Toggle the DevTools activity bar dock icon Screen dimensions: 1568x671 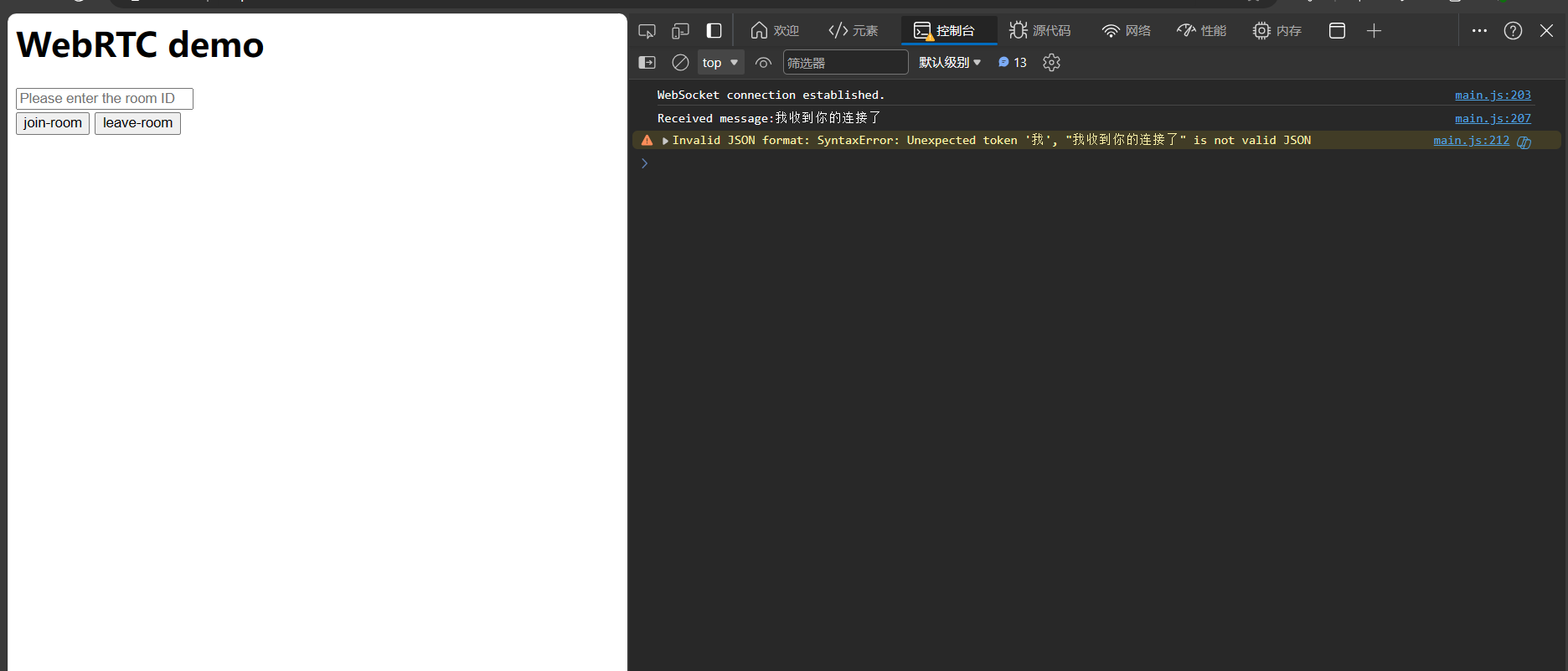click(x=714, y=31)
